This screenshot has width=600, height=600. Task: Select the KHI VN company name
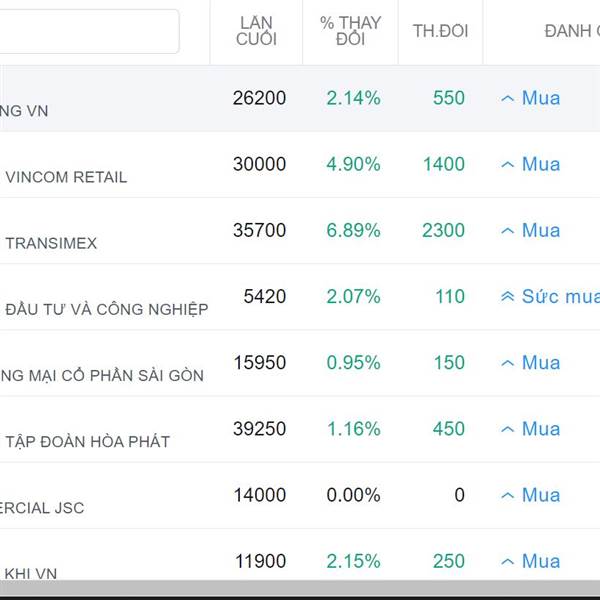(31, 574)
